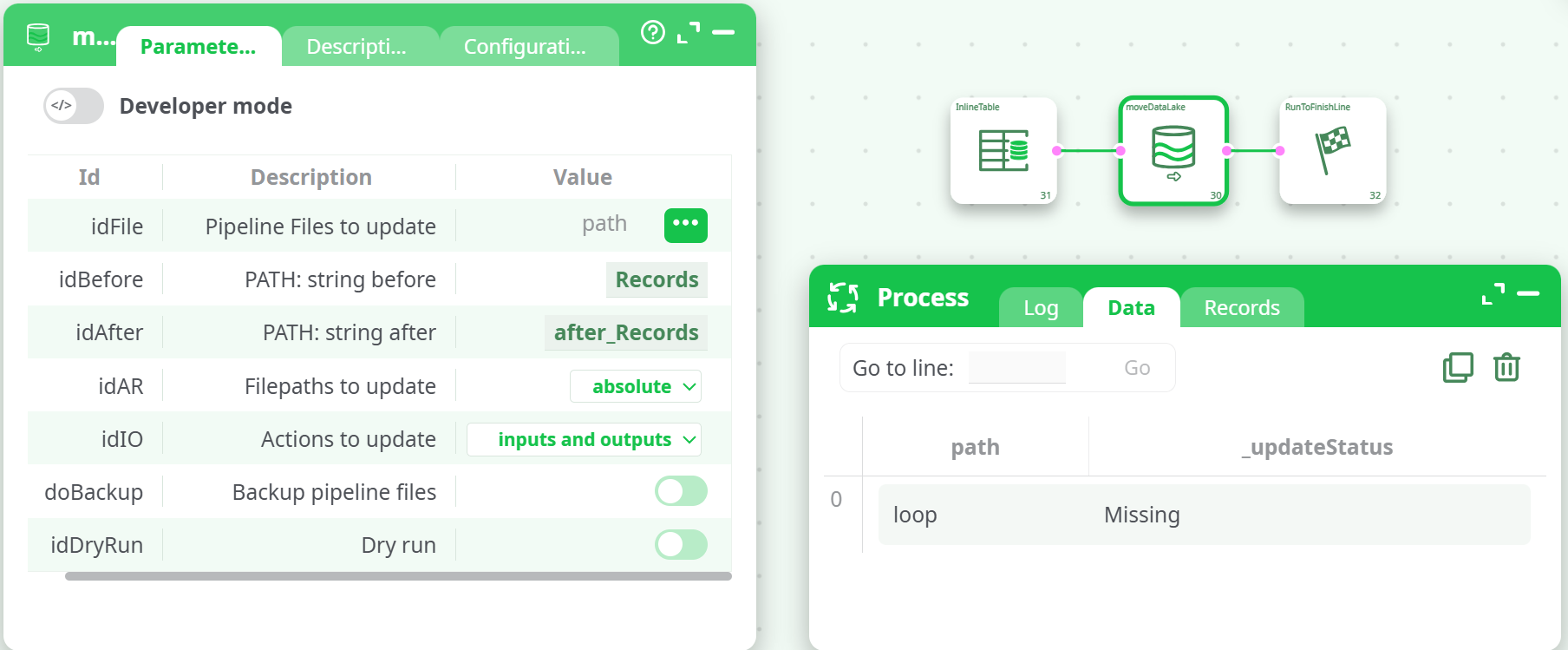Toggle Developer mode switch

74,106
